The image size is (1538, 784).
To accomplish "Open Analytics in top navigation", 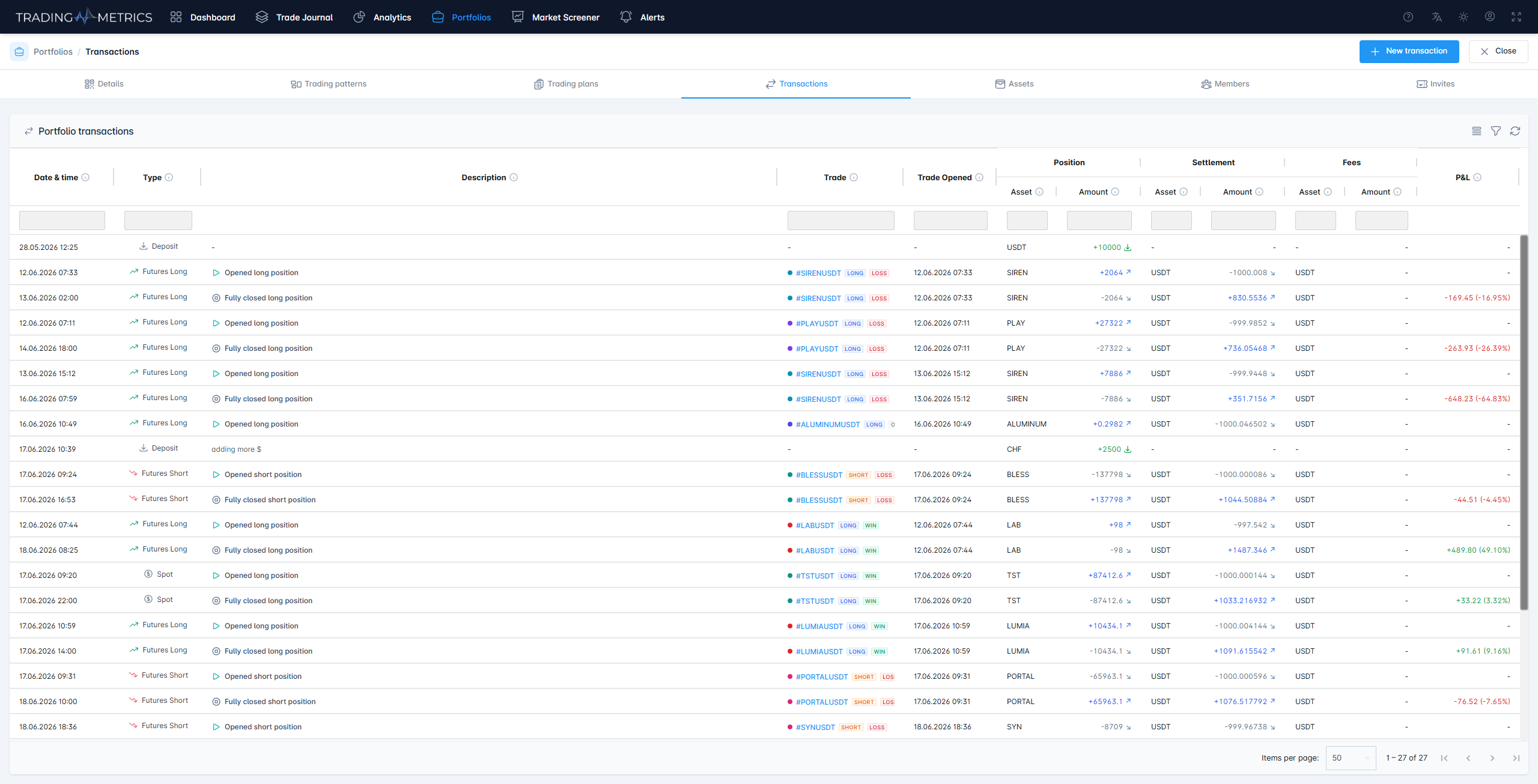I will 382,17.
